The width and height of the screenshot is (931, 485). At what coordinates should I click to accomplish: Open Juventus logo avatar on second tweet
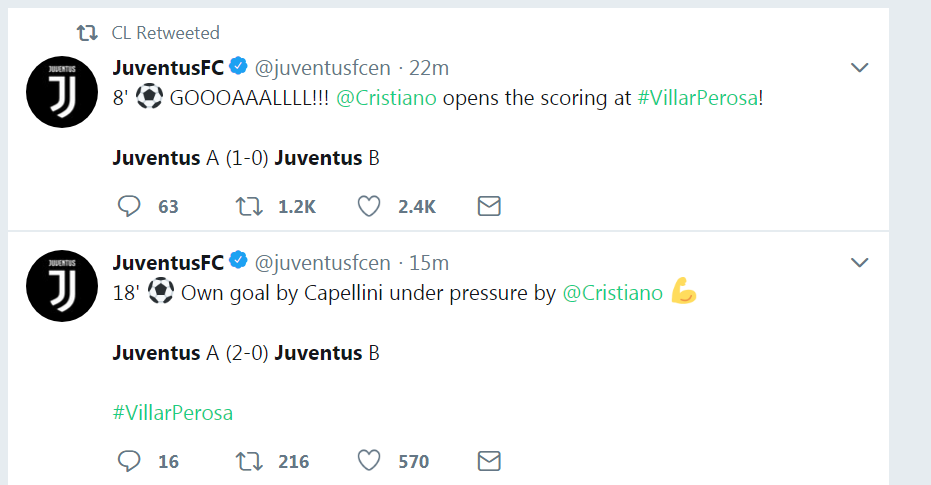[x=61, y=287]
